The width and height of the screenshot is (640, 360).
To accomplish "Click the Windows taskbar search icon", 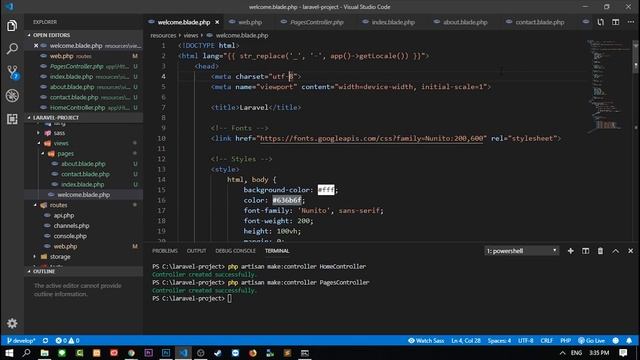I will [27, 353].
